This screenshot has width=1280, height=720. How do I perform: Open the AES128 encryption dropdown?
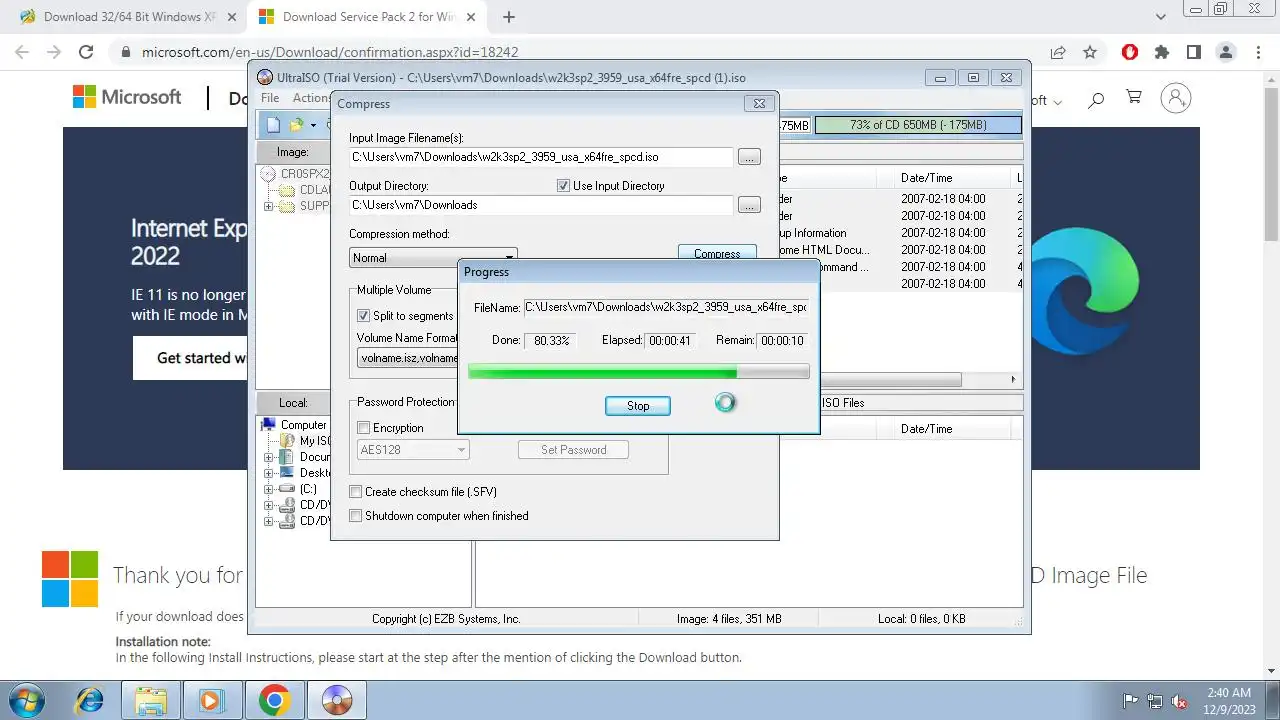click(413, 450)
